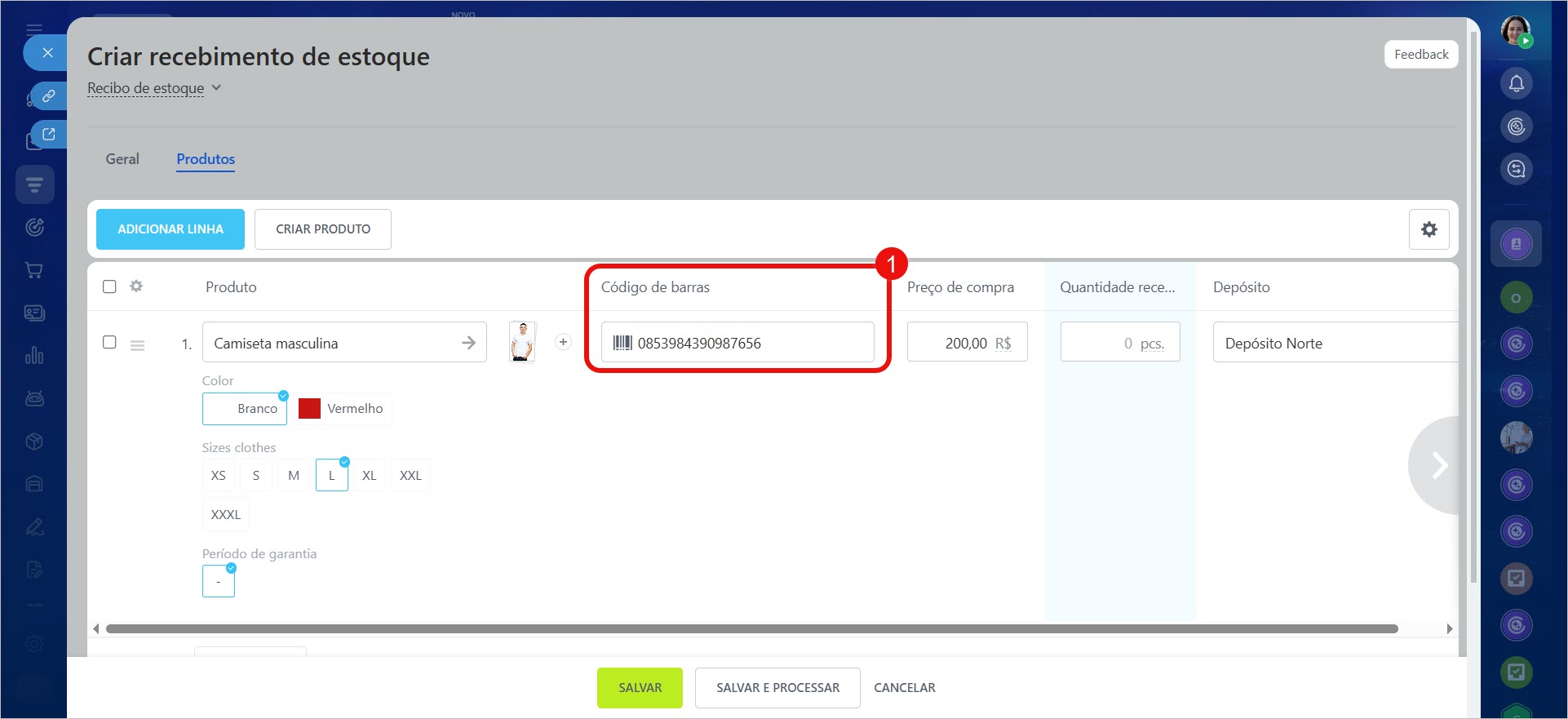Click the plus icon beside product image

tap(563, 342)
